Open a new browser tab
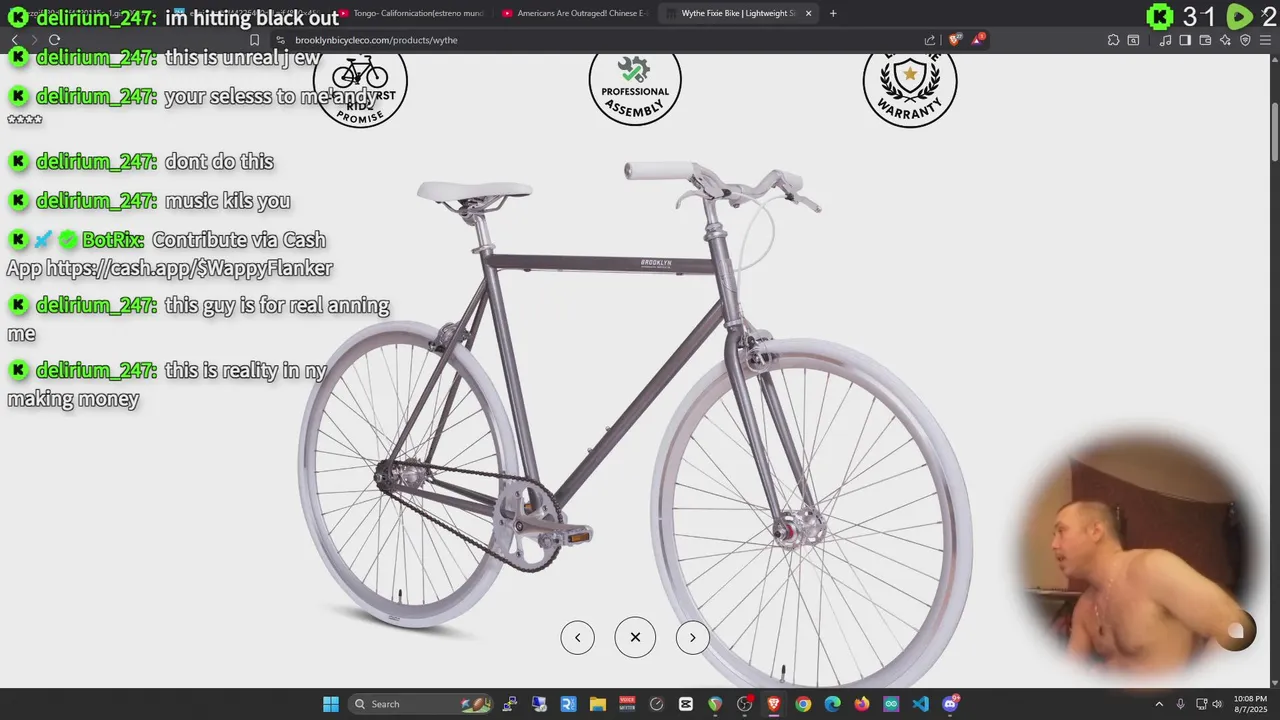This screenshot has height=720, width=1280. tap(833, 13)
